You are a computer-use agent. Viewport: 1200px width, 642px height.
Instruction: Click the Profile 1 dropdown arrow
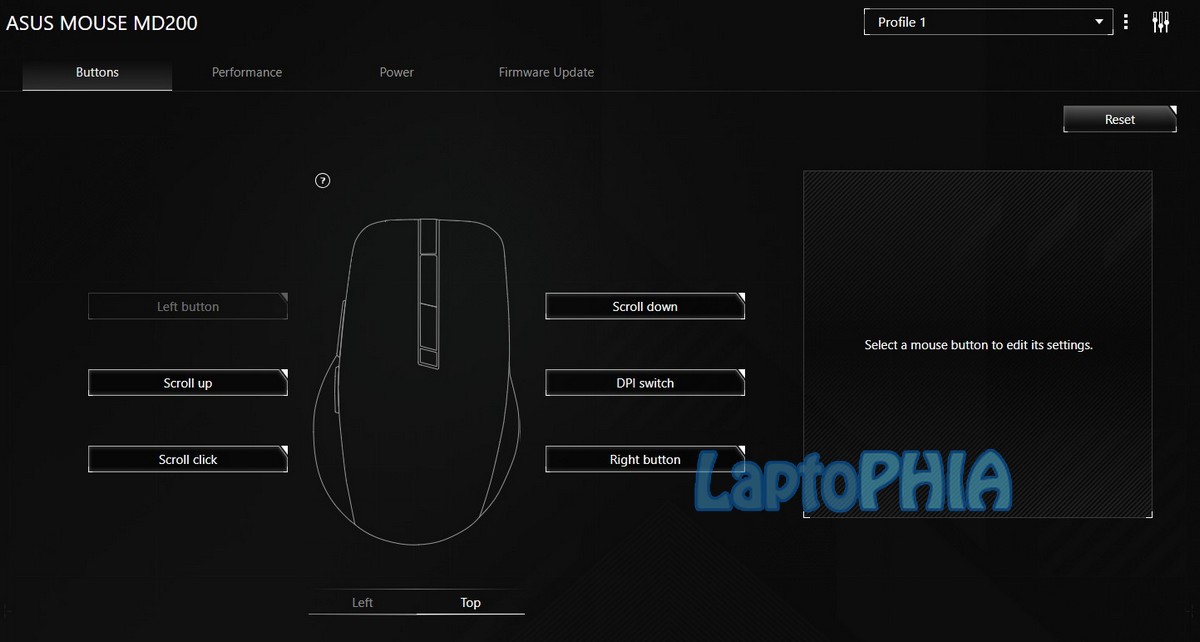(1099, 22)
